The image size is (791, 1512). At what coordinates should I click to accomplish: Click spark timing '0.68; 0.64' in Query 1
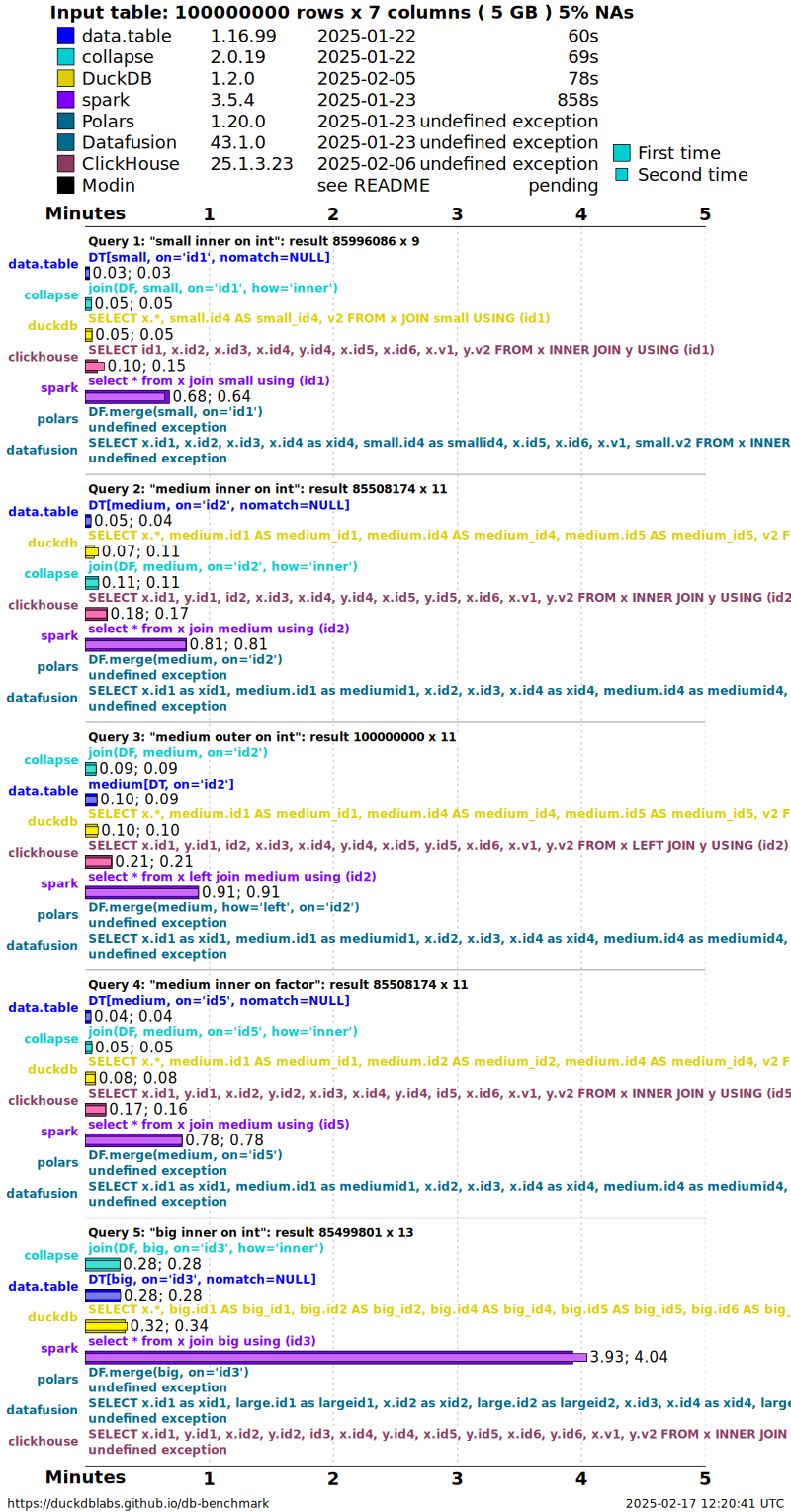click(x=212, y=396)
